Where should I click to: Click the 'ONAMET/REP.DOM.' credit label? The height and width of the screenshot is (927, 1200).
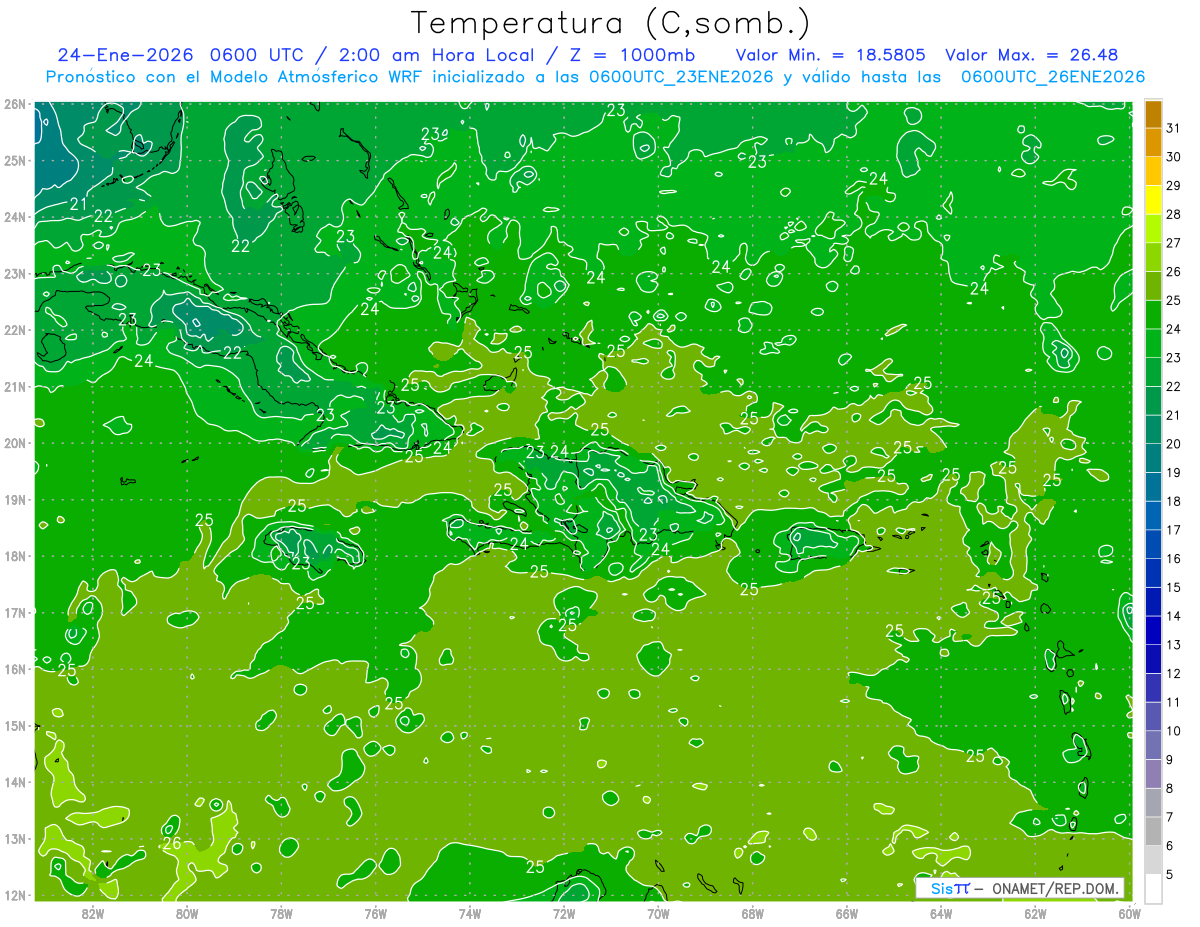point(1055,888)
